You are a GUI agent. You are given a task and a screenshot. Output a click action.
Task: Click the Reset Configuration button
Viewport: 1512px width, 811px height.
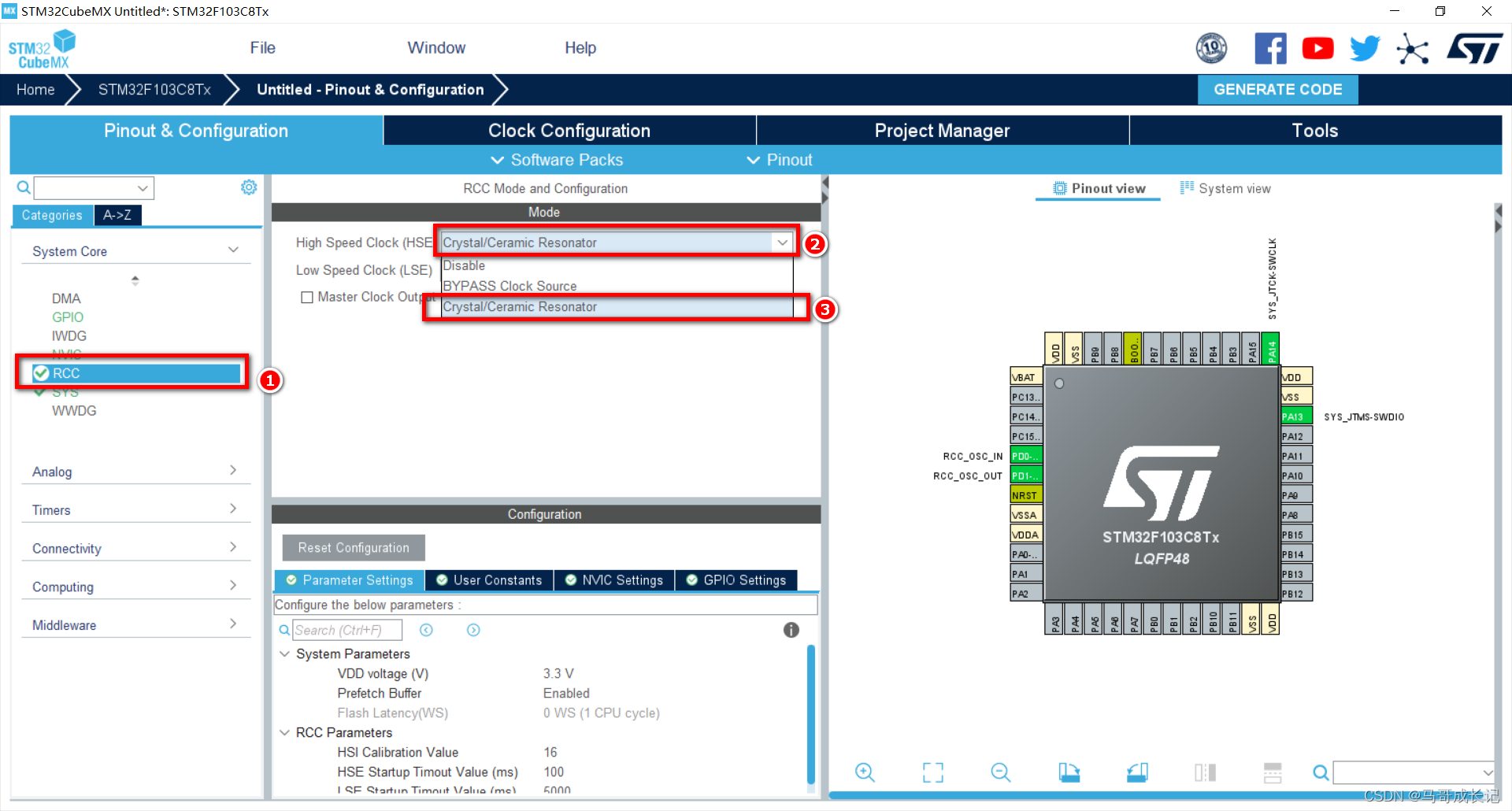354,548
